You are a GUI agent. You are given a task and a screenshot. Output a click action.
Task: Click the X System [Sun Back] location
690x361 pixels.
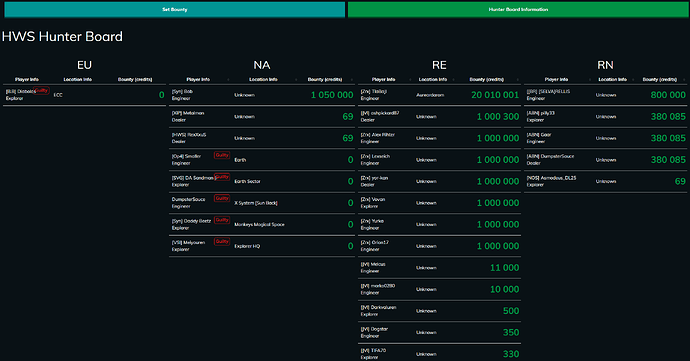coord(256,203)
